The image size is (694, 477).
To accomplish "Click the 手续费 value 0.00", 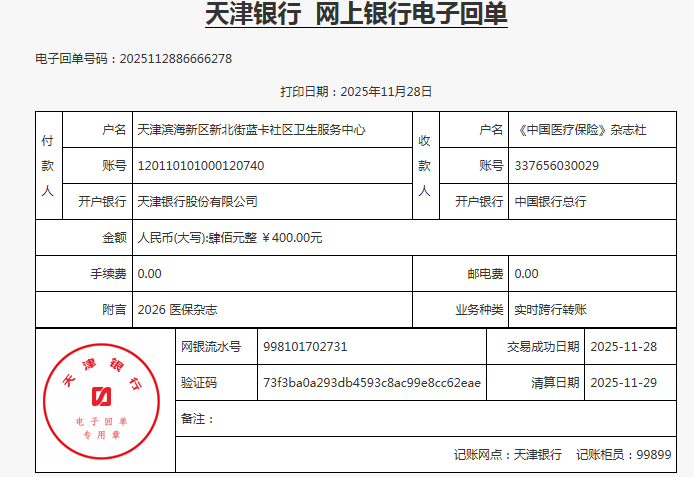I will (149, 273).
